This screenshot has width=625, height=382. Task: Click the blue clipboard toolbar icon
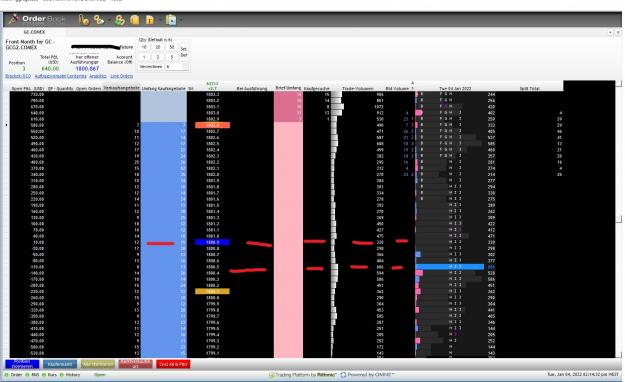point(171,20)
